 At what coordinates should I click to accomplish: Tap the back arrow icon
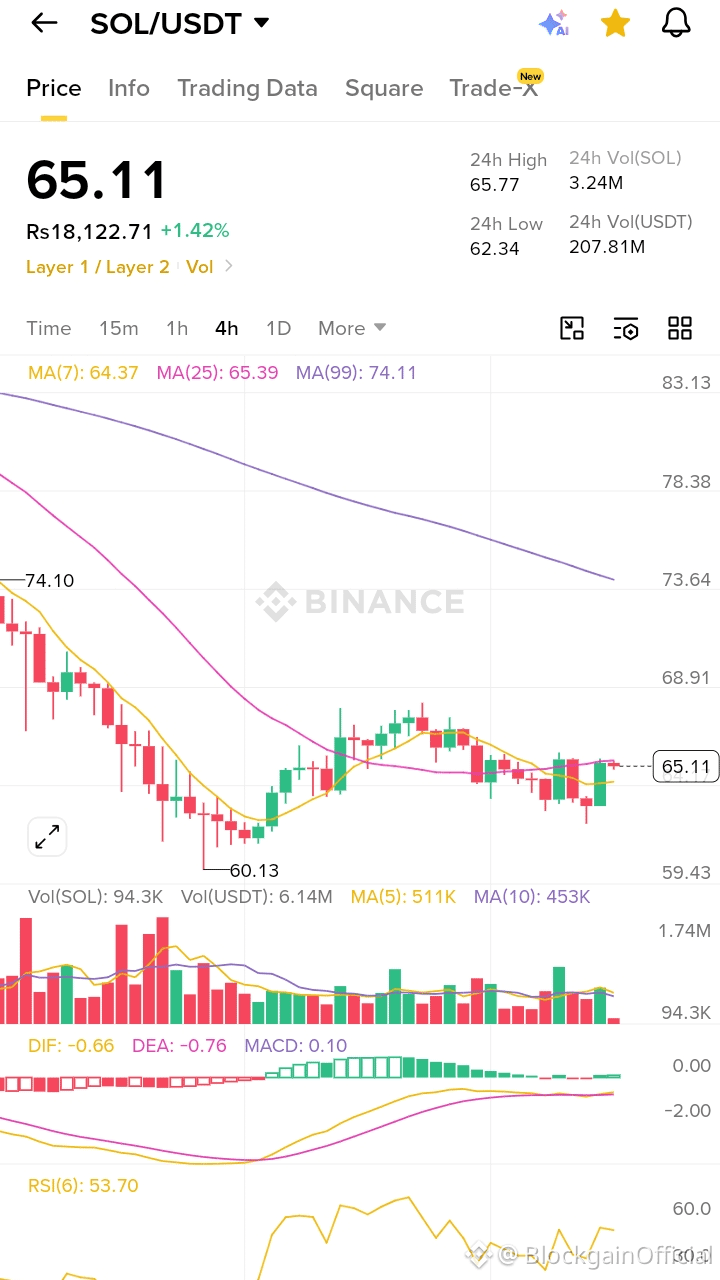[x=44, y=23]
